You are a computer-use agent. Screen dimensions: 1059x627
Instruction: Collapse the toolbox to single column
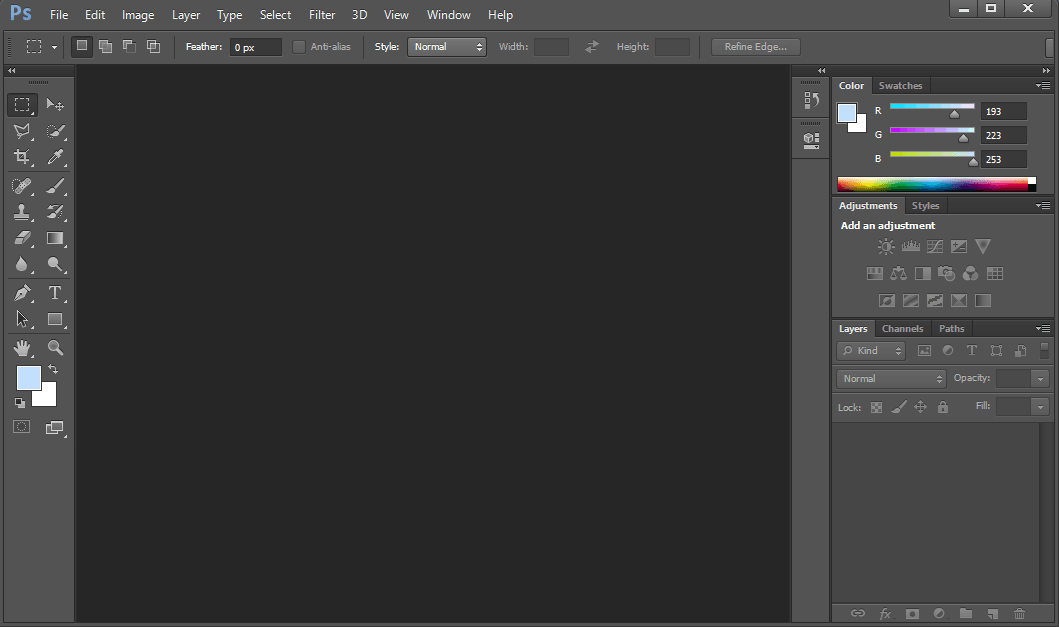[x=11, y=70]
